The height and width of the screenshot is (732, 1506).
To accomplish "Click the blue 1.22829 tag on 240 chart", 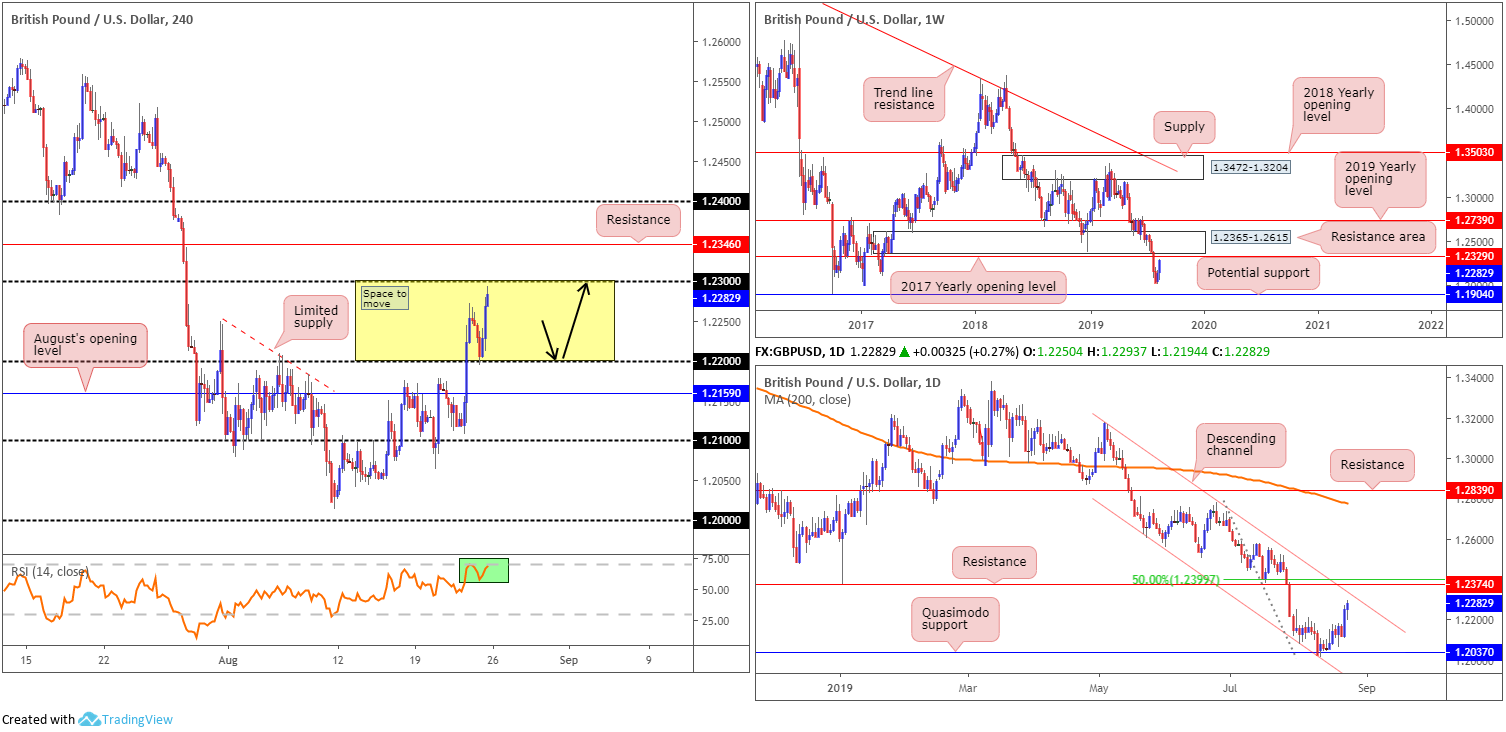I will [x=722, y=296].
